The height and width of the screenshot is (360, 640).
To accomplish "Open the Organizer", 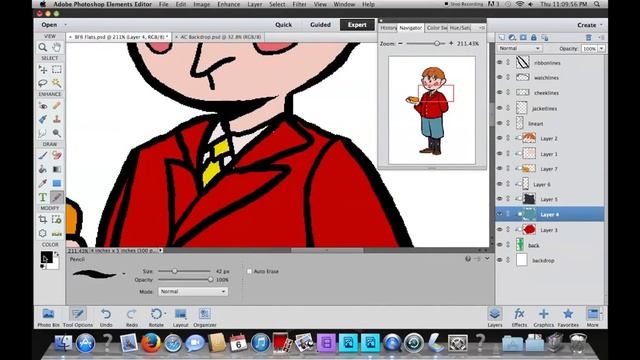I will pyautogui.click(x=205, y=317).
